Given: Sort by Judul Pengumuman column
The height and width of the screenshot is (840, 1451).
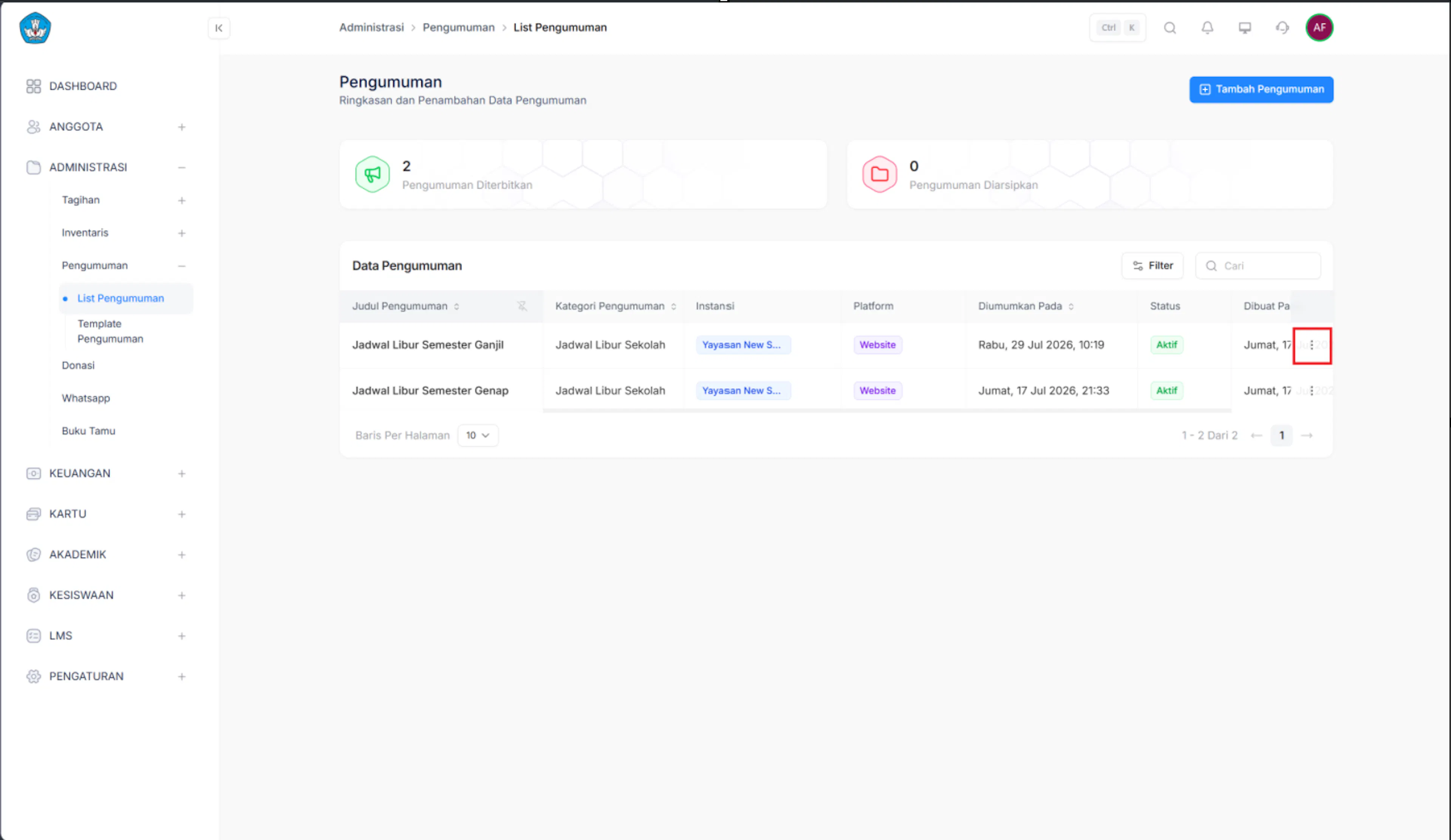Looking at the screenshot, I should click(456, 307).
